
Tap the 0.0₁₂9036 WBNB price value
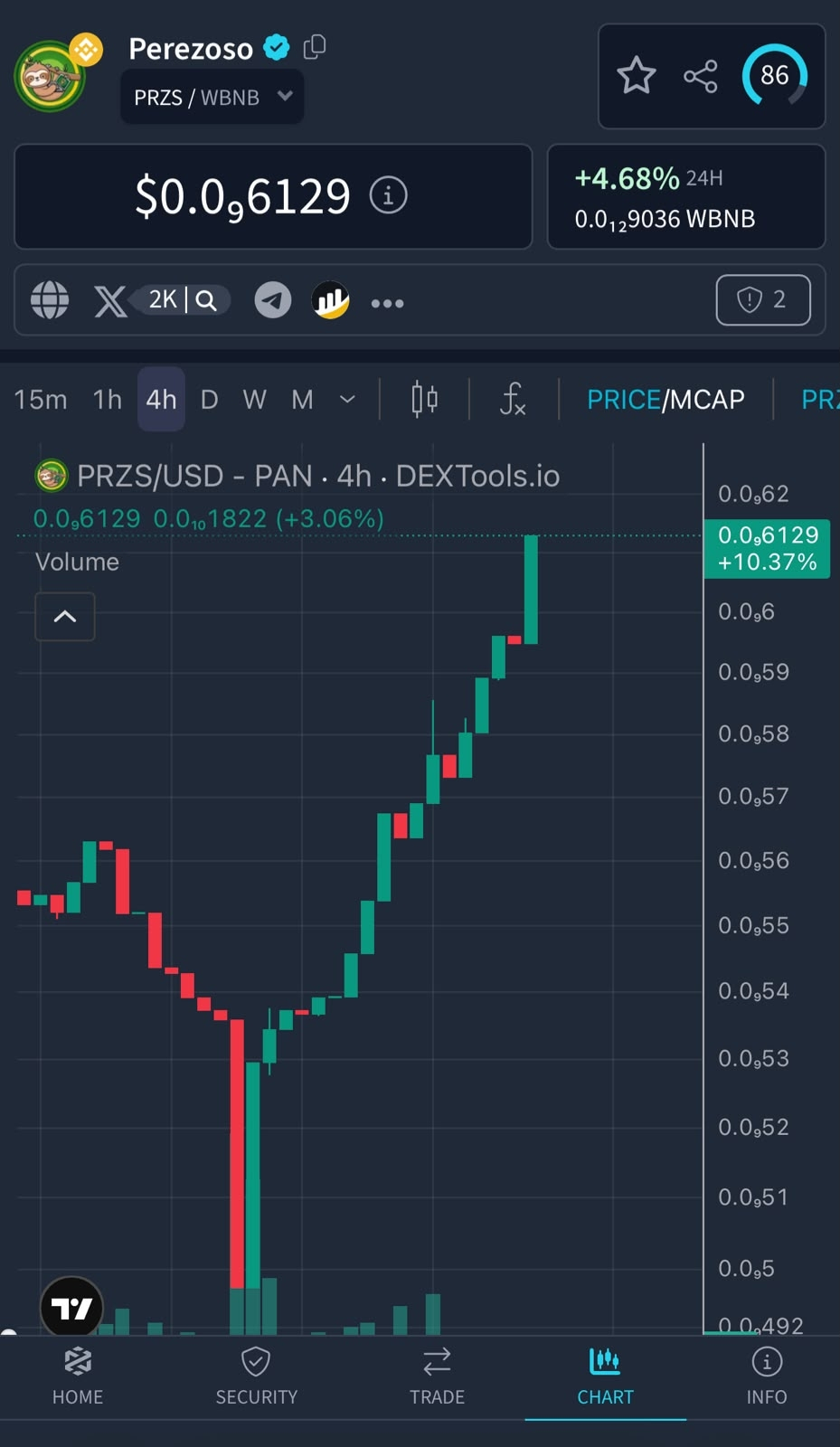(665, 220)
